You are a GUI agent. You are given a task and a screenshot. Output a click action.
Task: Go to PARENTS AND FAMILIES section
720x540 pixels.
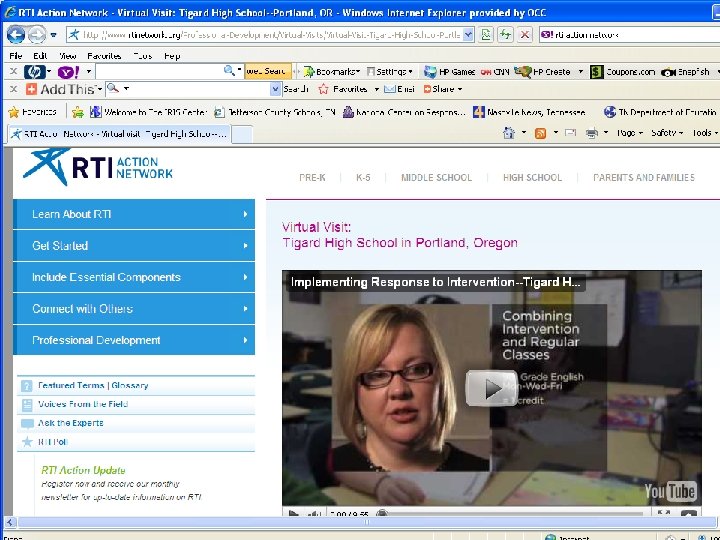click(x=644, y=178)
